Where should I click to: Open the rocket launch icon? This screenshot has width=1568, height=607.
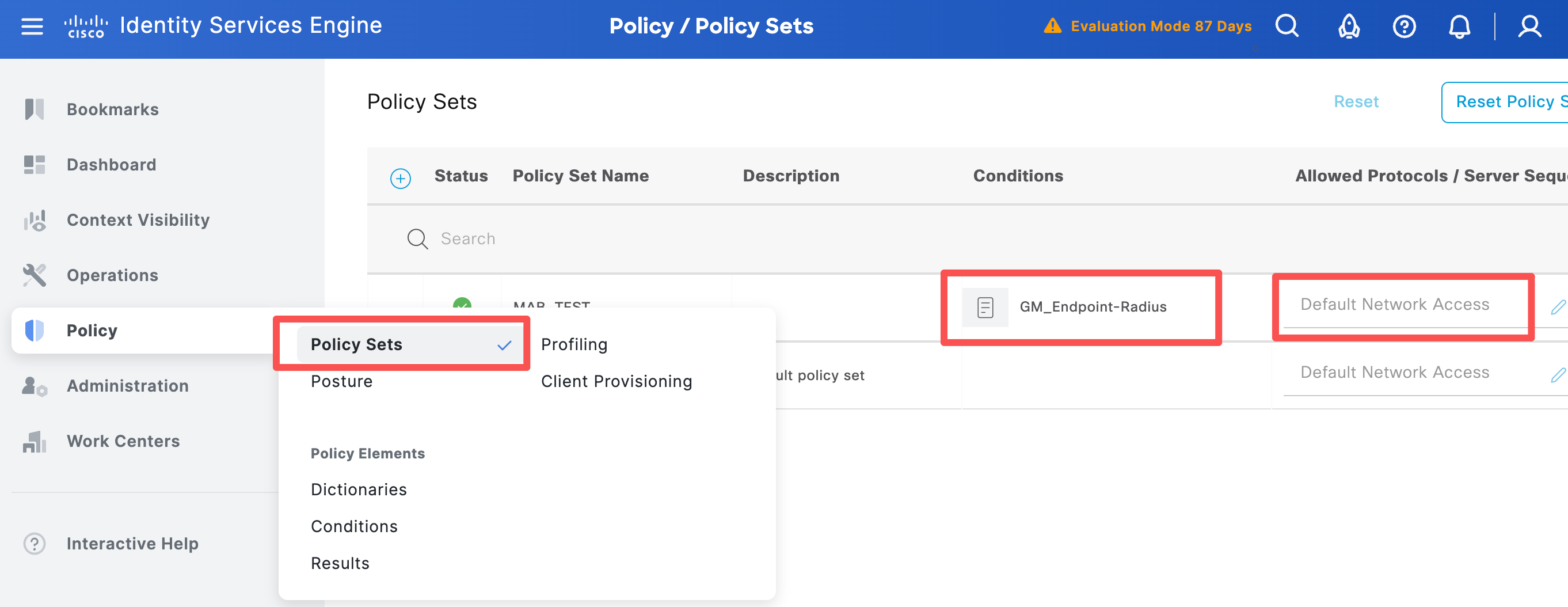1349,26
